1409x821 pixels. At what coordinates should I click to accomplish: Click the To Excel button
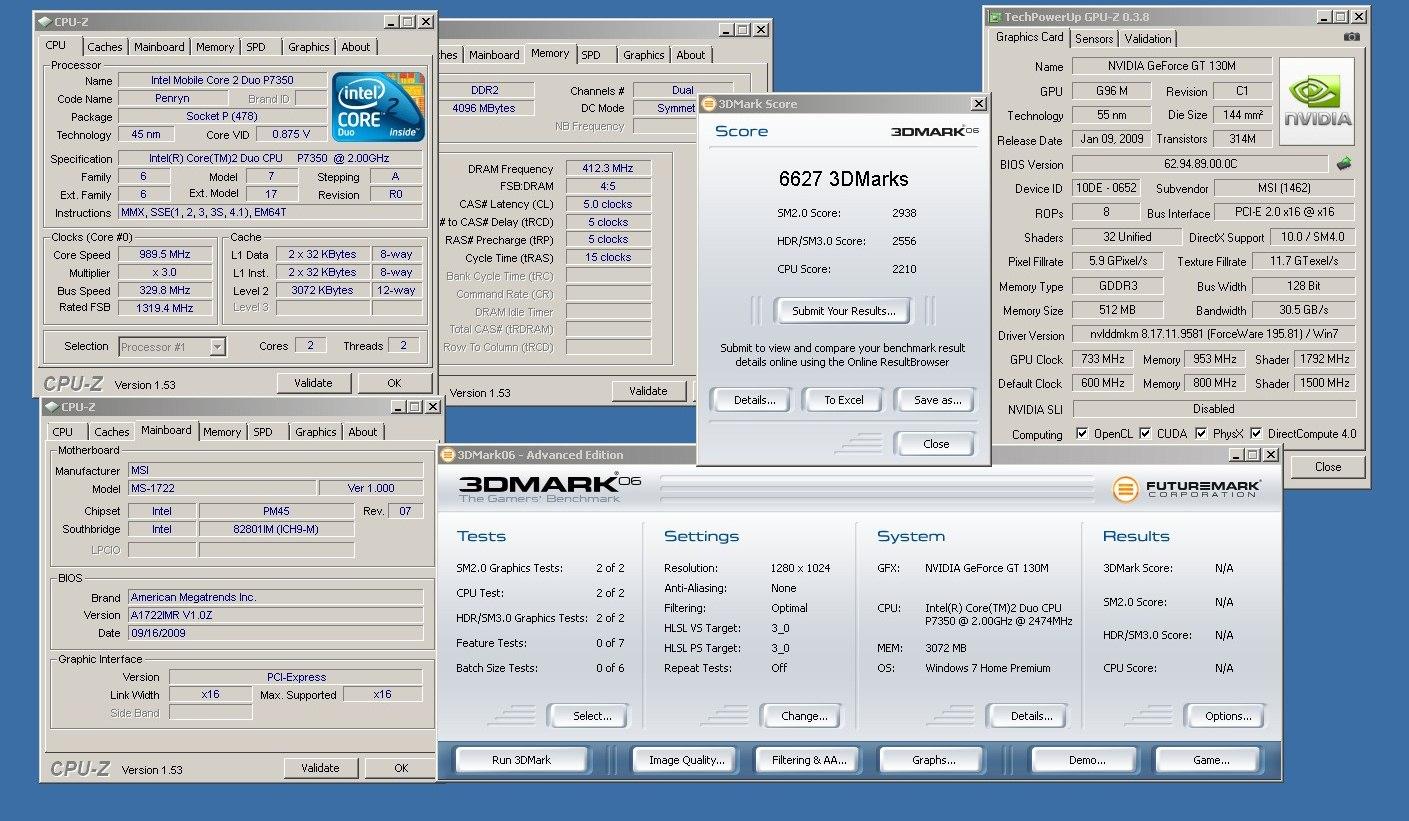(x=843, y=400)
